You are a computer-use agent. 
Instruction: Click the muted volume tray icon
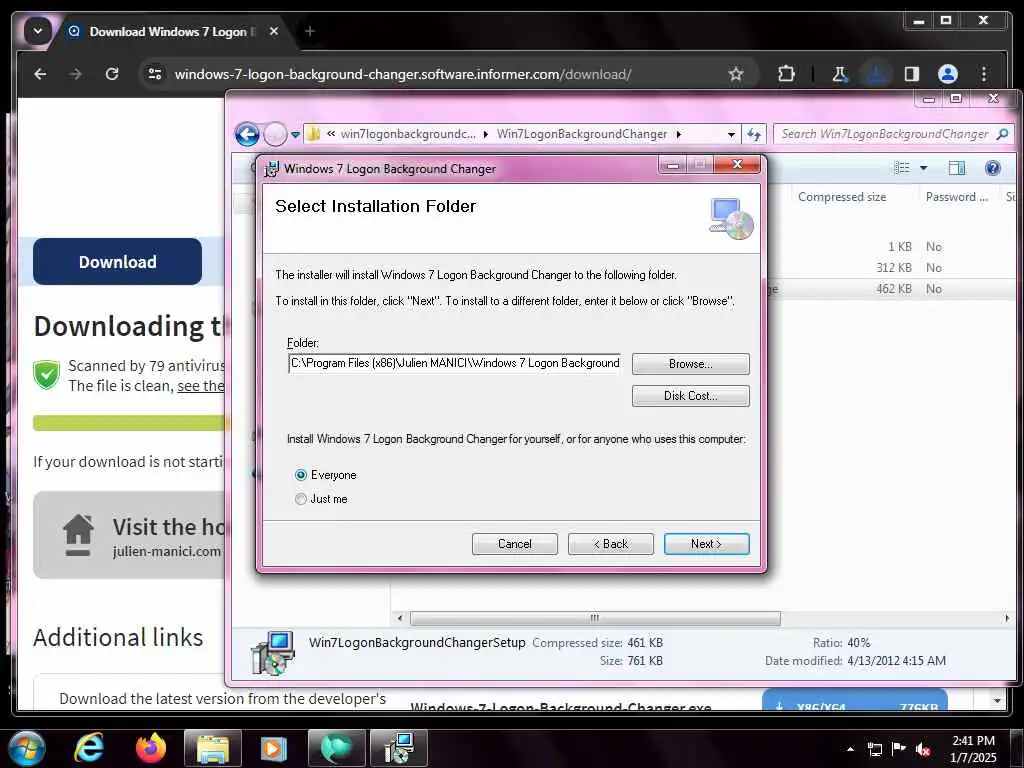[923, 749]
